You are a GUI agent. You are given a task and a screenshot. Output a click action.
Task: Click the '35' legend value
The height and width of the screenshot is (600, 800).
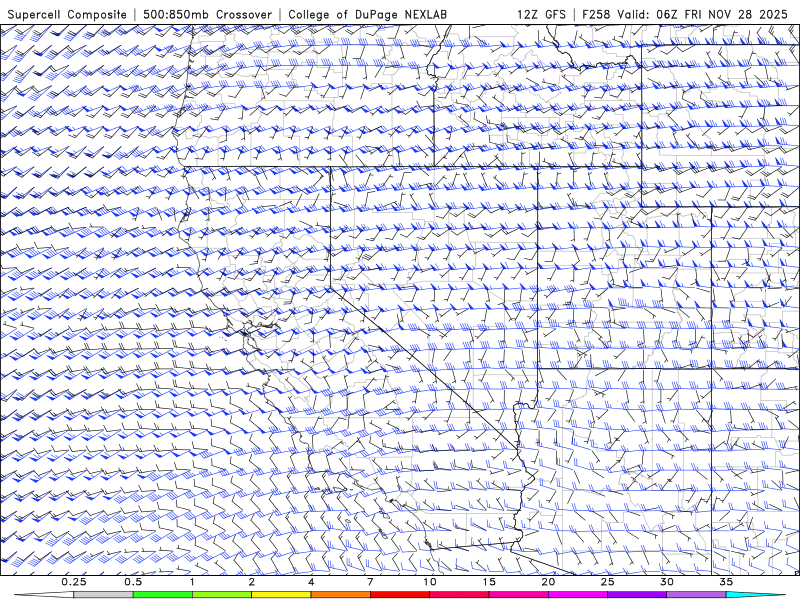tap(726, 582)
